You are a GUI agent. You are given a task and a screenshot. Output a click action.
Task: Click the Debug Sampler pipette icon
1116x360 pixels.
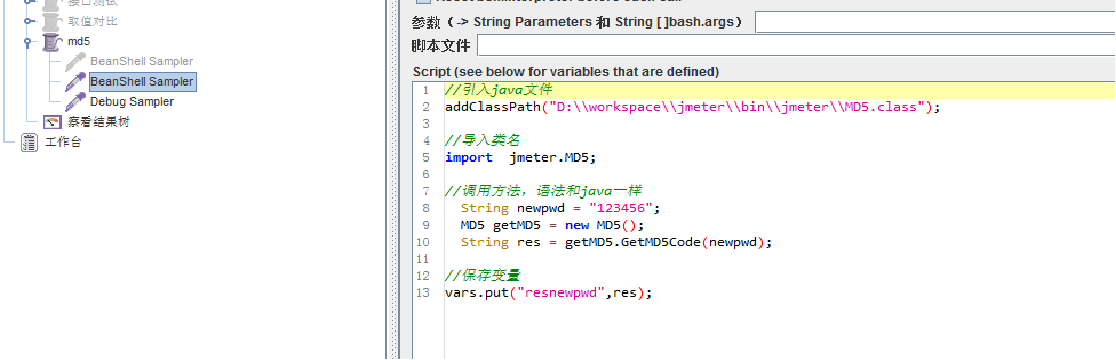75,102
